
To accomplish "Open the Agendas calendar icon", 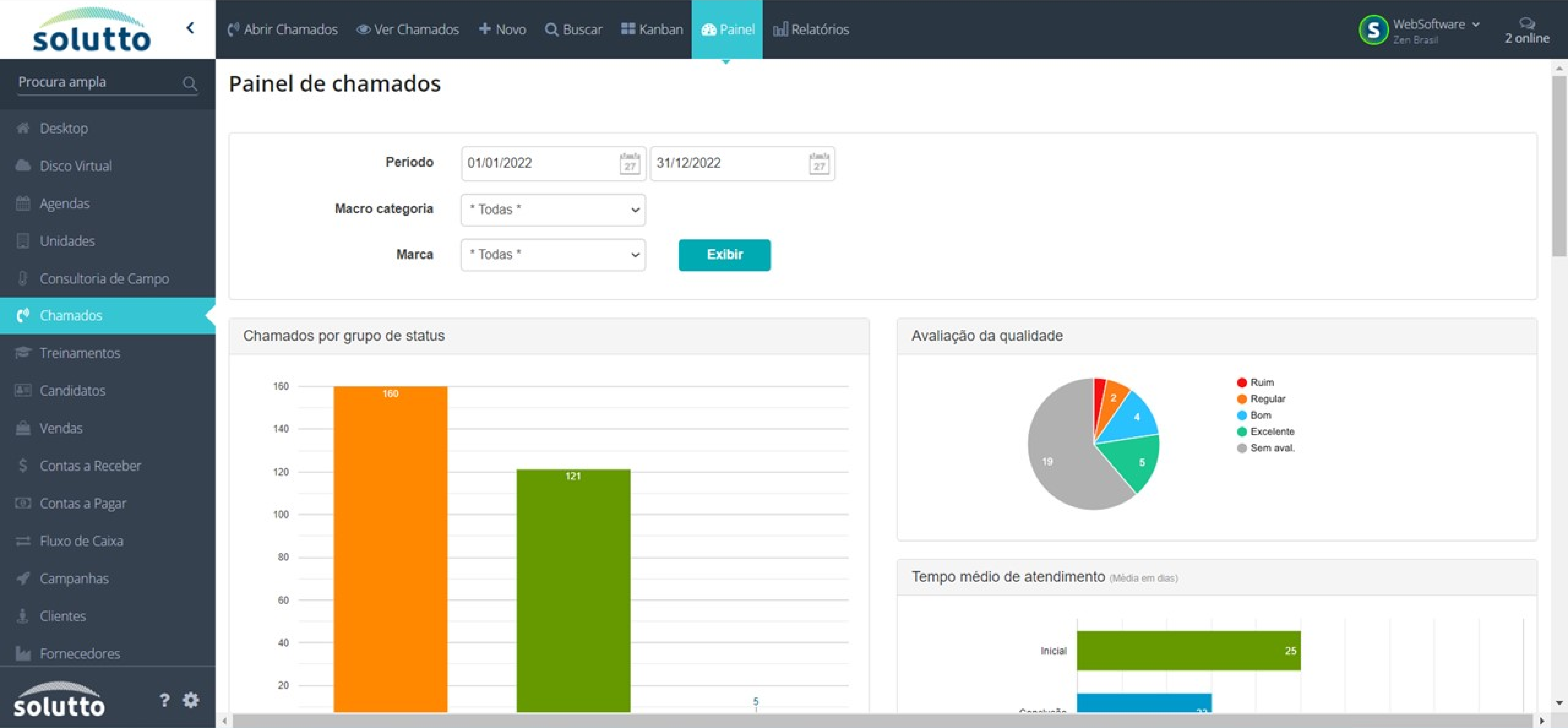I will [x=23, y=203].
